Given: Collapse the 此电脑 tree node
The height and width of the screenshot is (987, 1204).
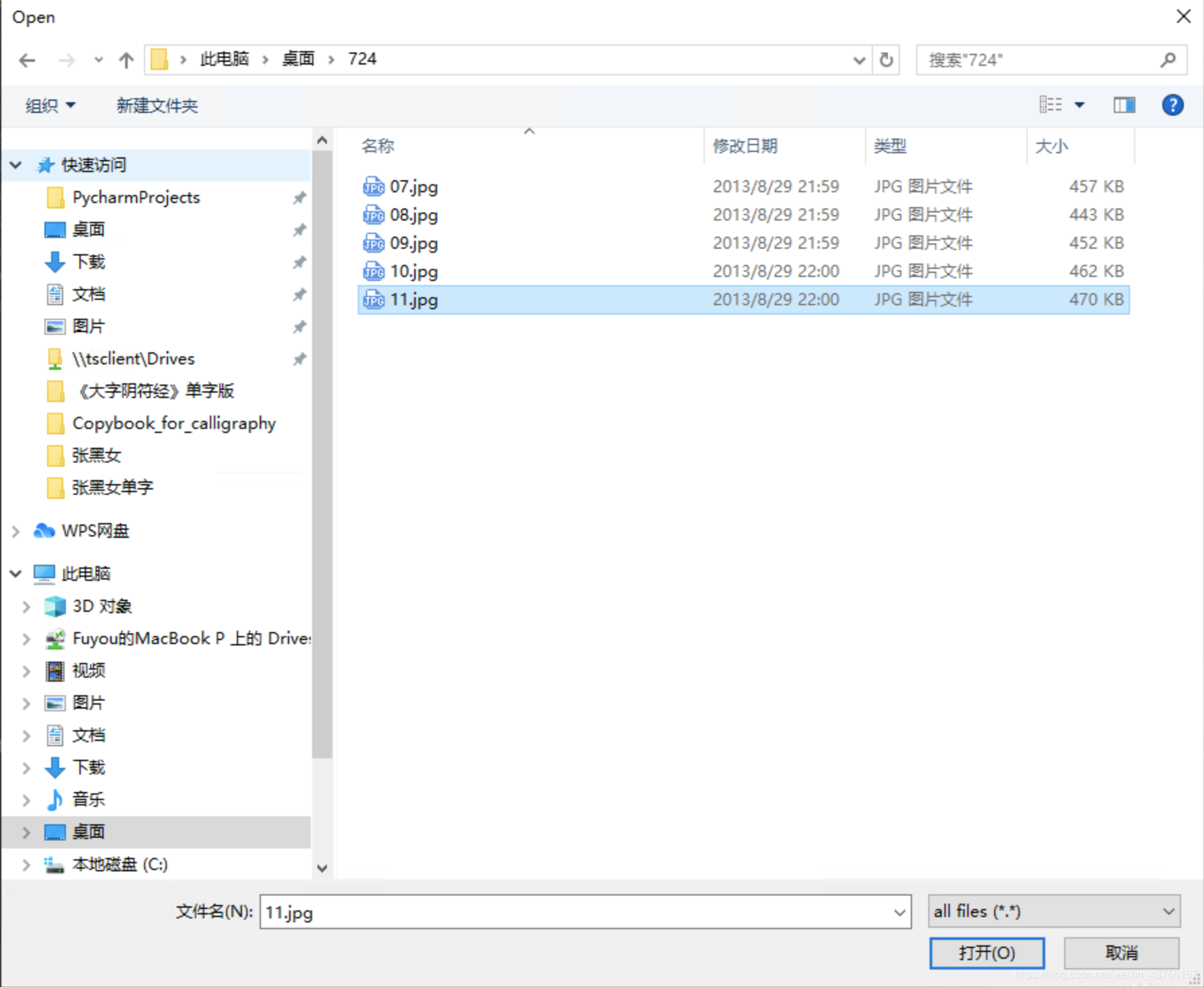Looking at the screenshot, I should (x=15, y=574).
